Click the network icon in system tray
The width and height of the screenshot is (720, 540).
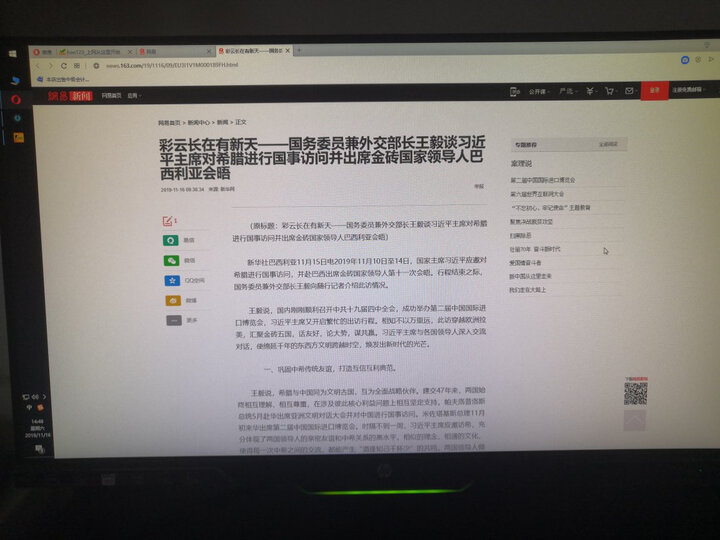pos(26,397)
